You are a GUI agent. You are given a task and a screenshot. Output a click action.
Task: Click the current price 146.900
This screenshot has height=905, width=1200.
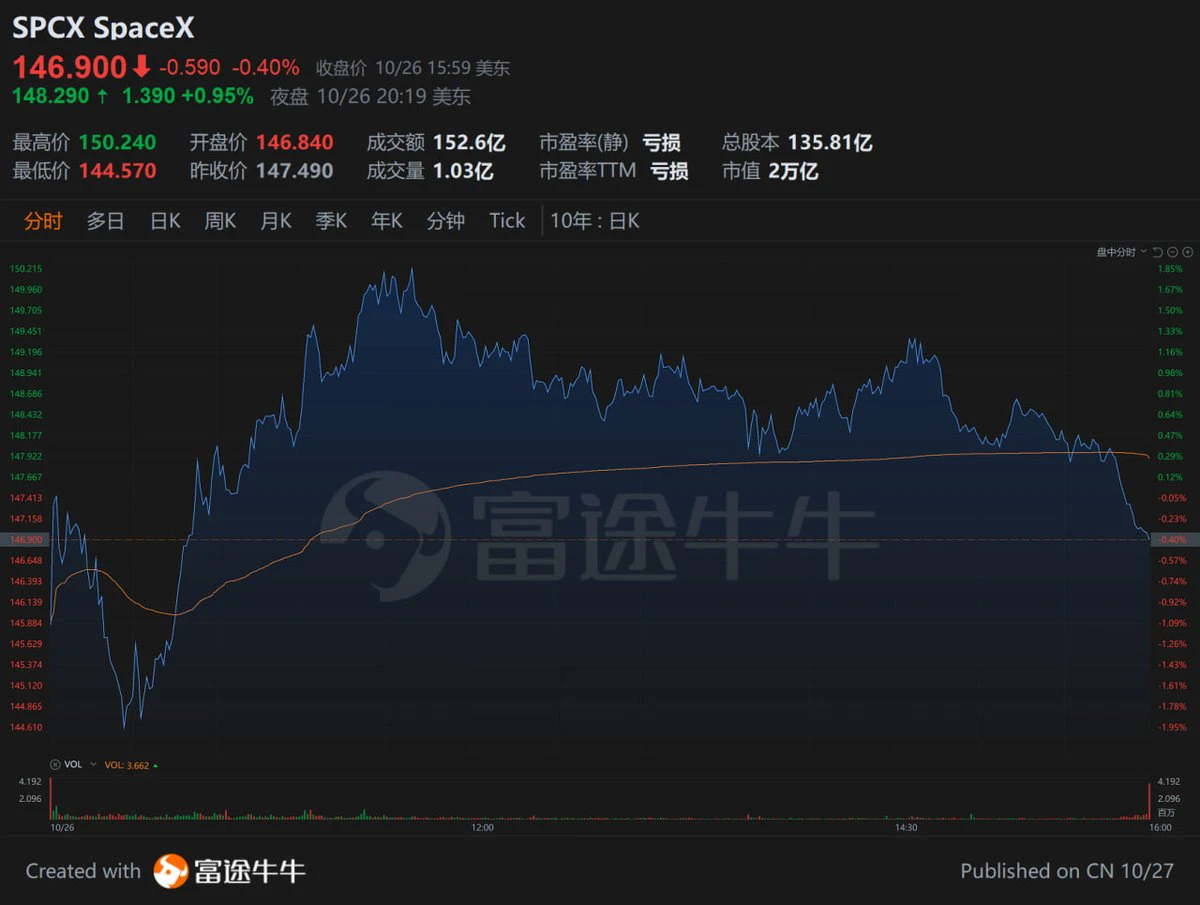[x=69, y=68]
